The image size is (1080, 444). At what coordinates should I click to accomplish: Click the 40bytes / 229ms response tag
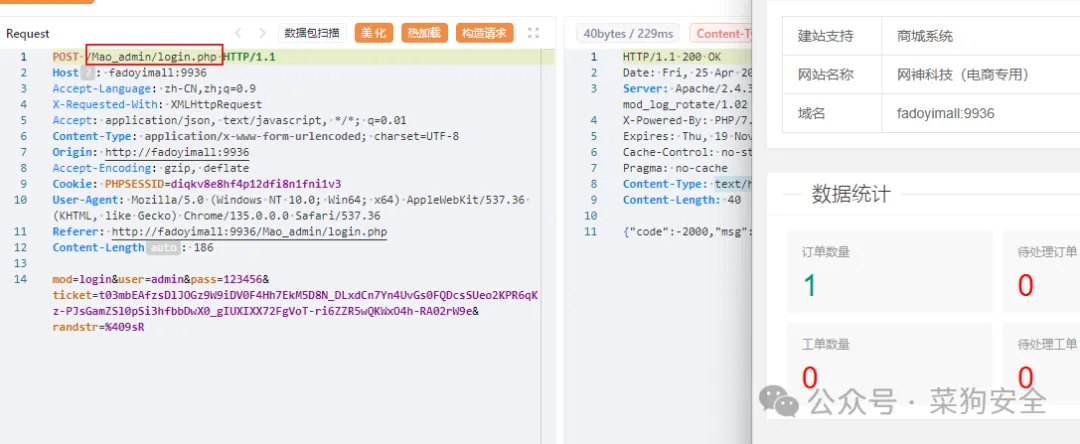point(627,33)
